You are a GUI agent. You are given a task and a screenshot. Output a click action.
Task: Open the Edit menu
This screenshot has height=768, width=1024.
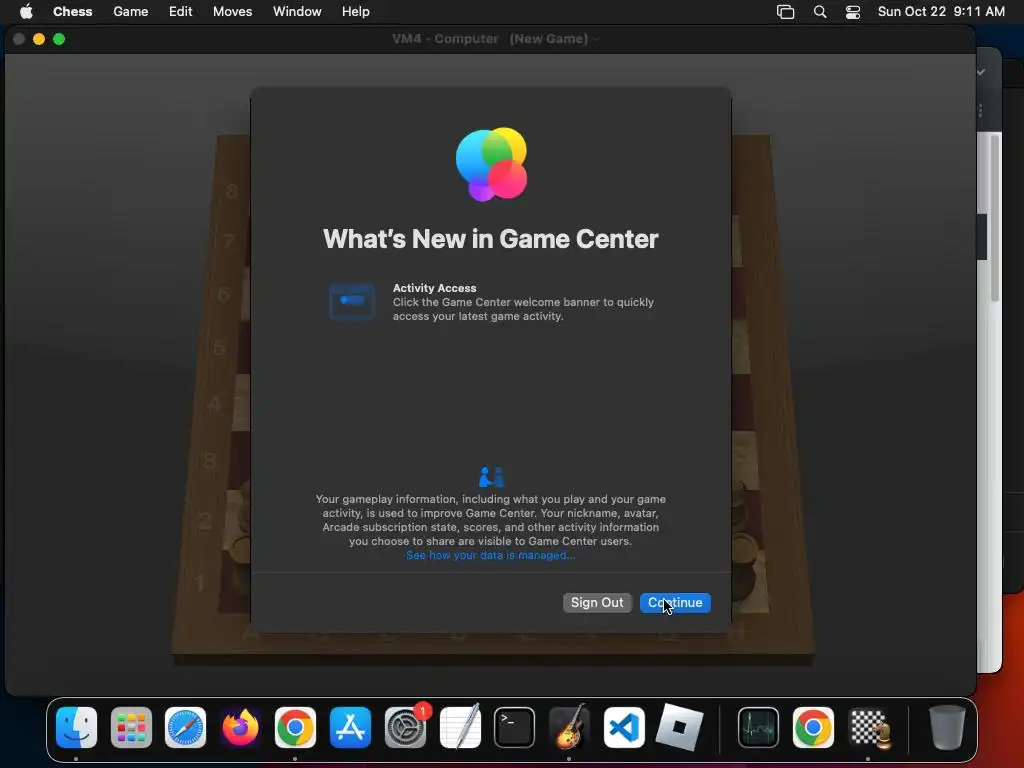tap(180, 12)
